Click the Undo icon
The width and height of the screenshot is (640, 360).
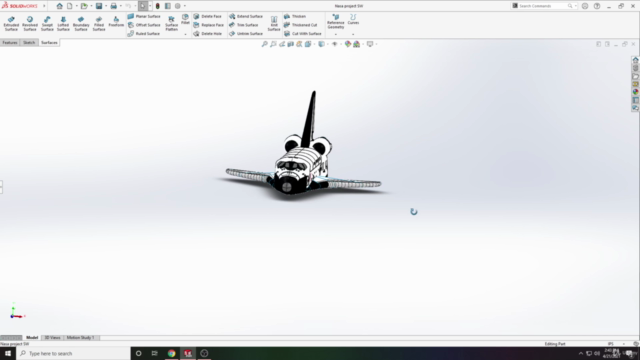[128, 6]
